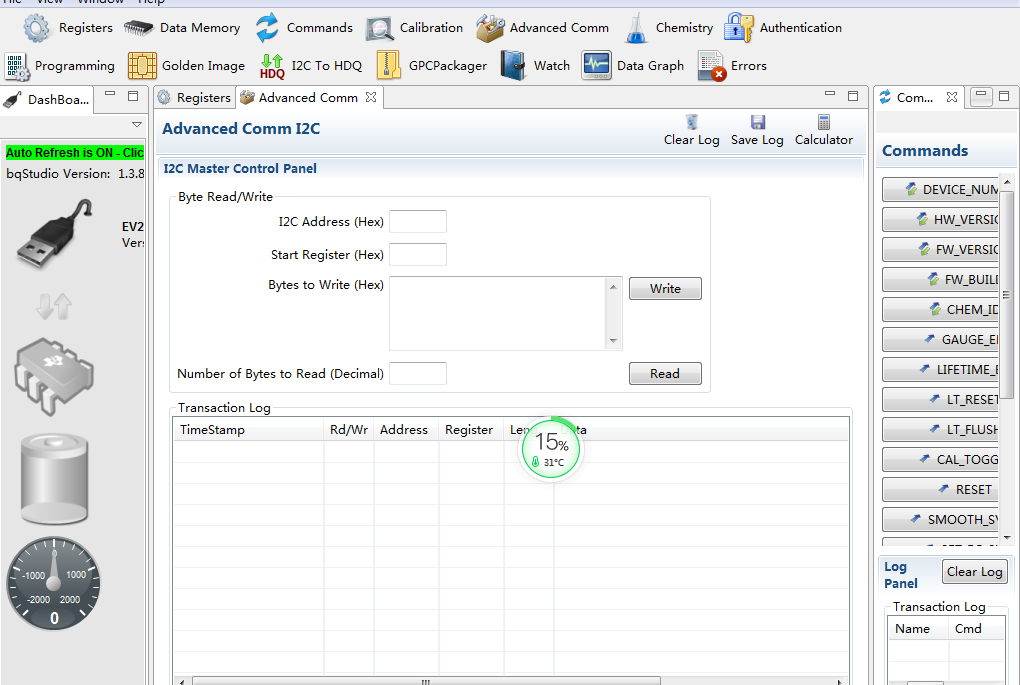Click the Register column header
1020x685 pixels.
(471, 430)
